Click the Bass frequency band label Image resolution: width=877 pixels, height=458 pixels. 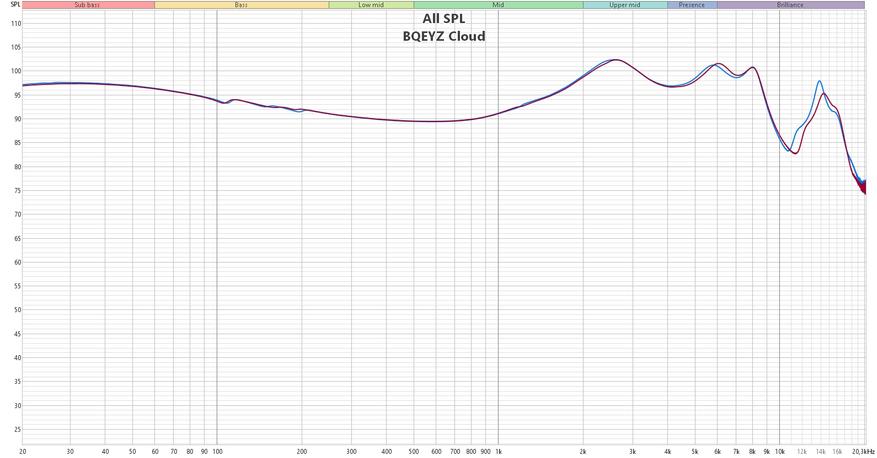pos(241,5)
